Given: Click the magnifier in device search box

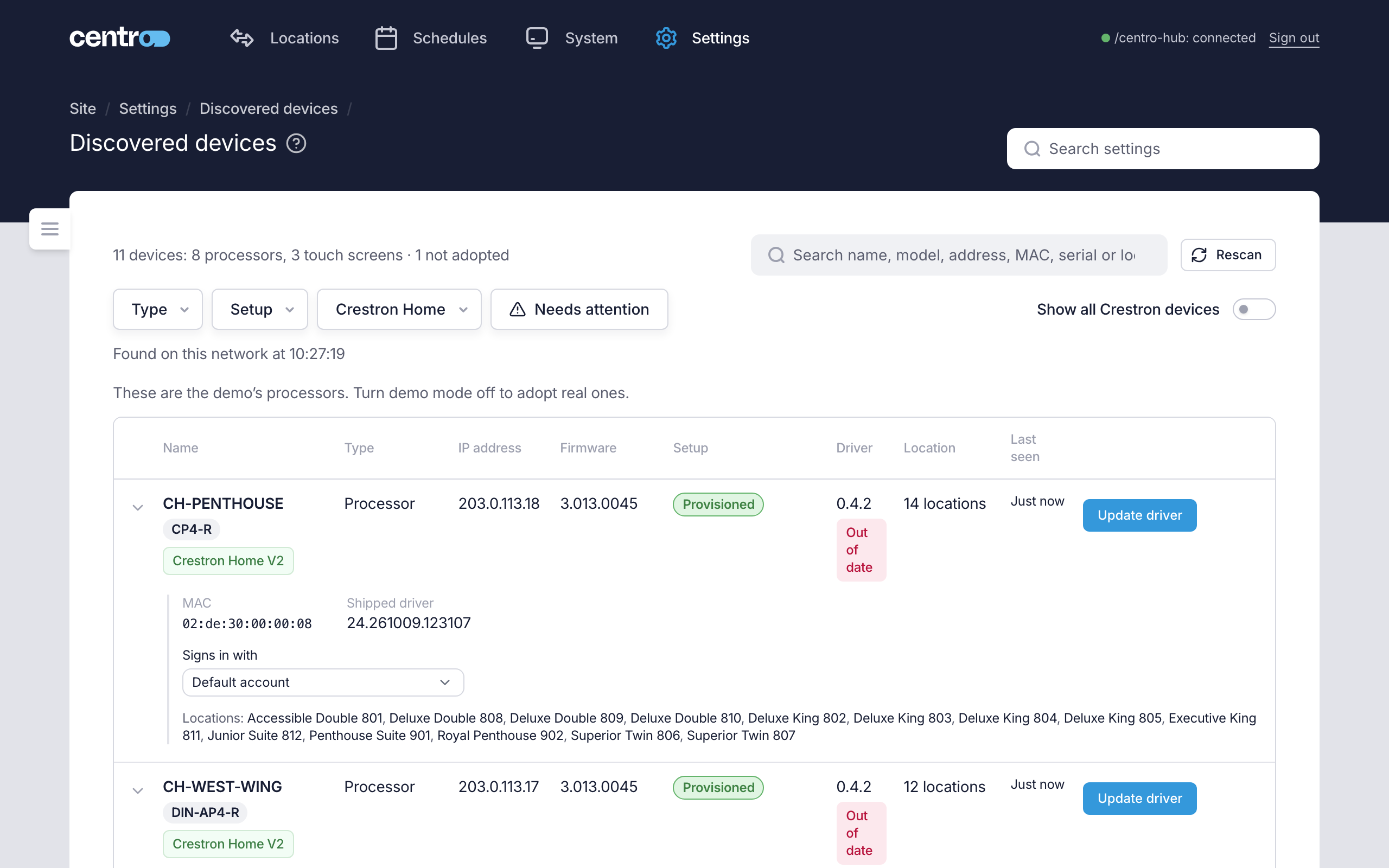Looking at the screenshot, I should (x=776, y=255).
